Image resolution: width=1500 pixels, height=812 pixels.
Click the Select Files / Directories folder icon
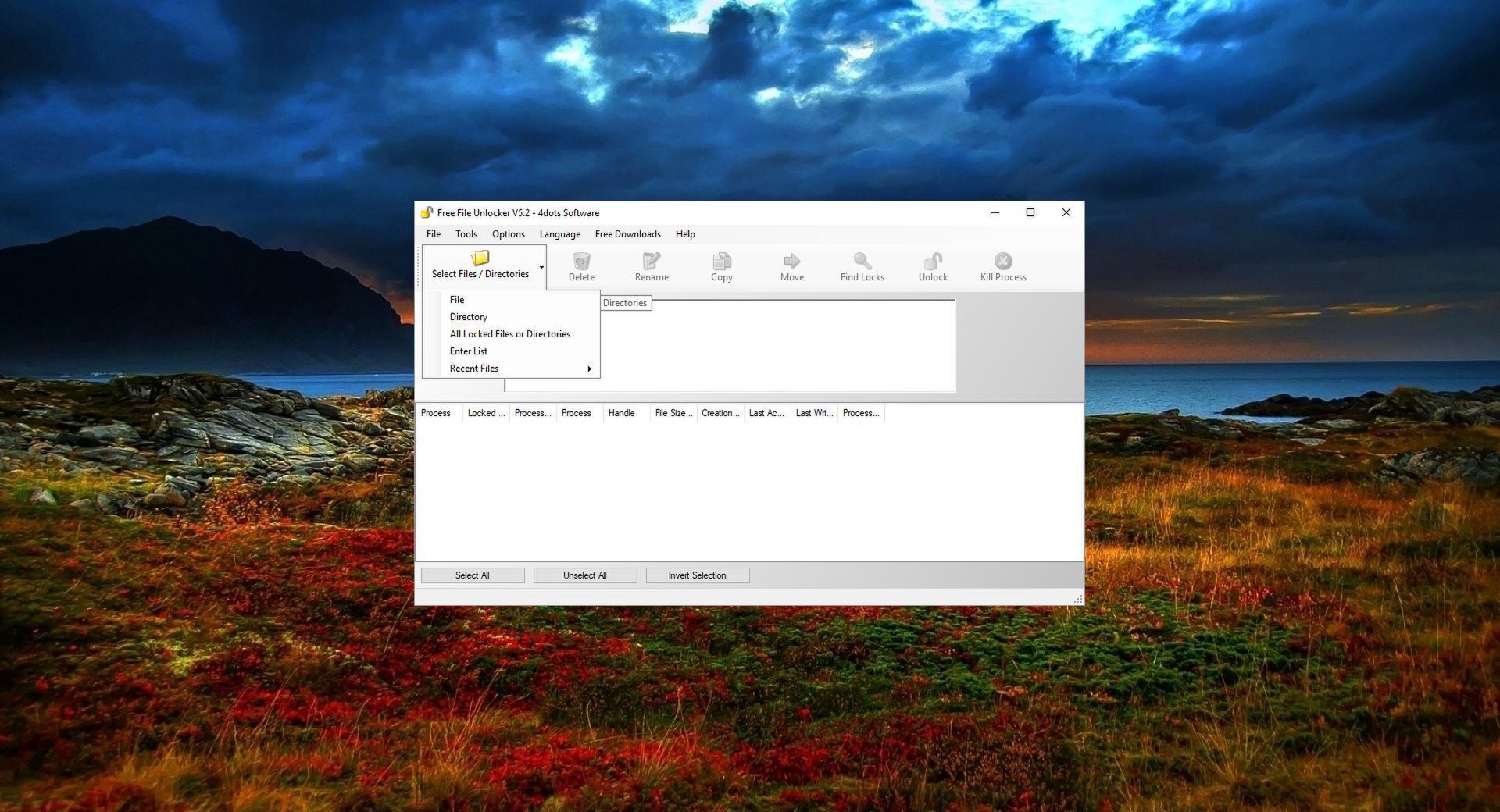[x=480, y=258]
